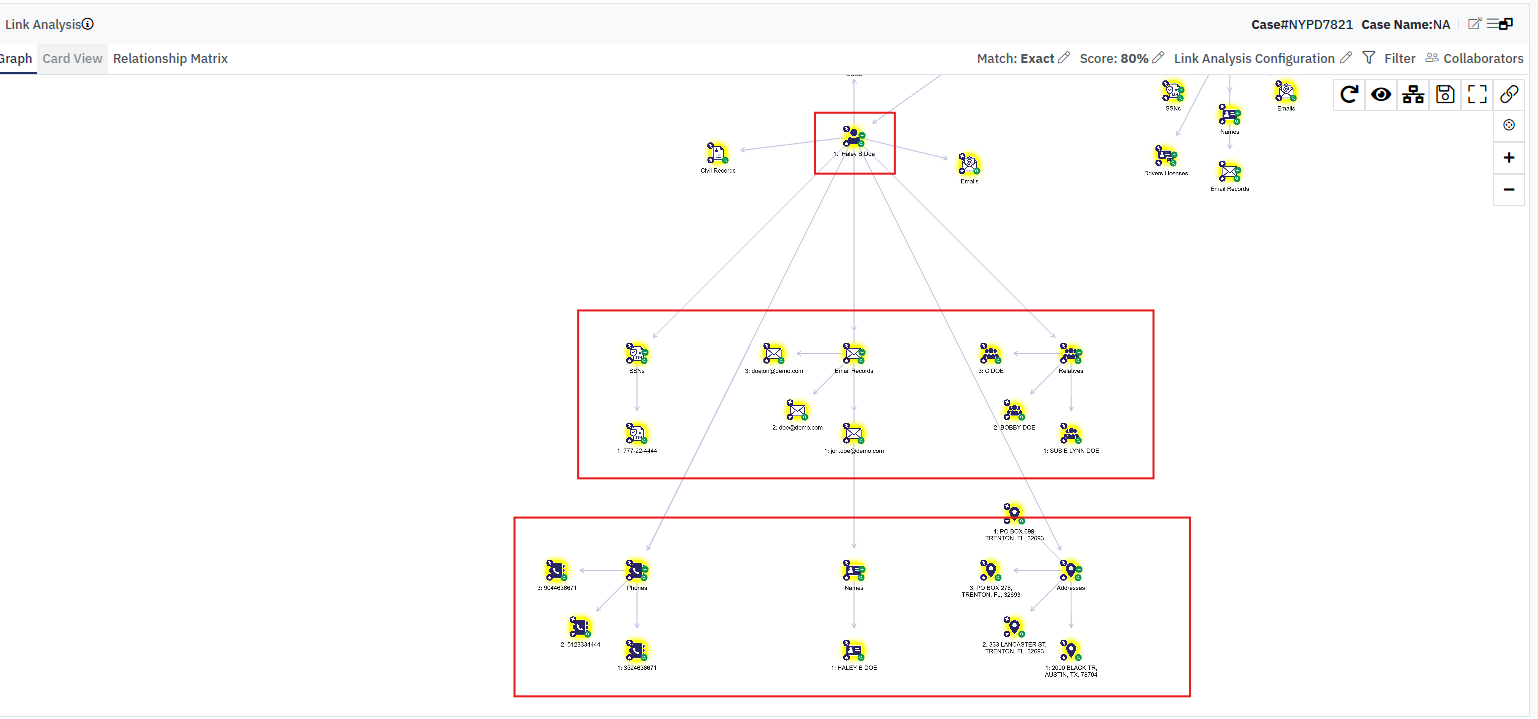Zoom out using the minus button
The width and height of the screenshot is (1538, 719).
pos(1509,189)
